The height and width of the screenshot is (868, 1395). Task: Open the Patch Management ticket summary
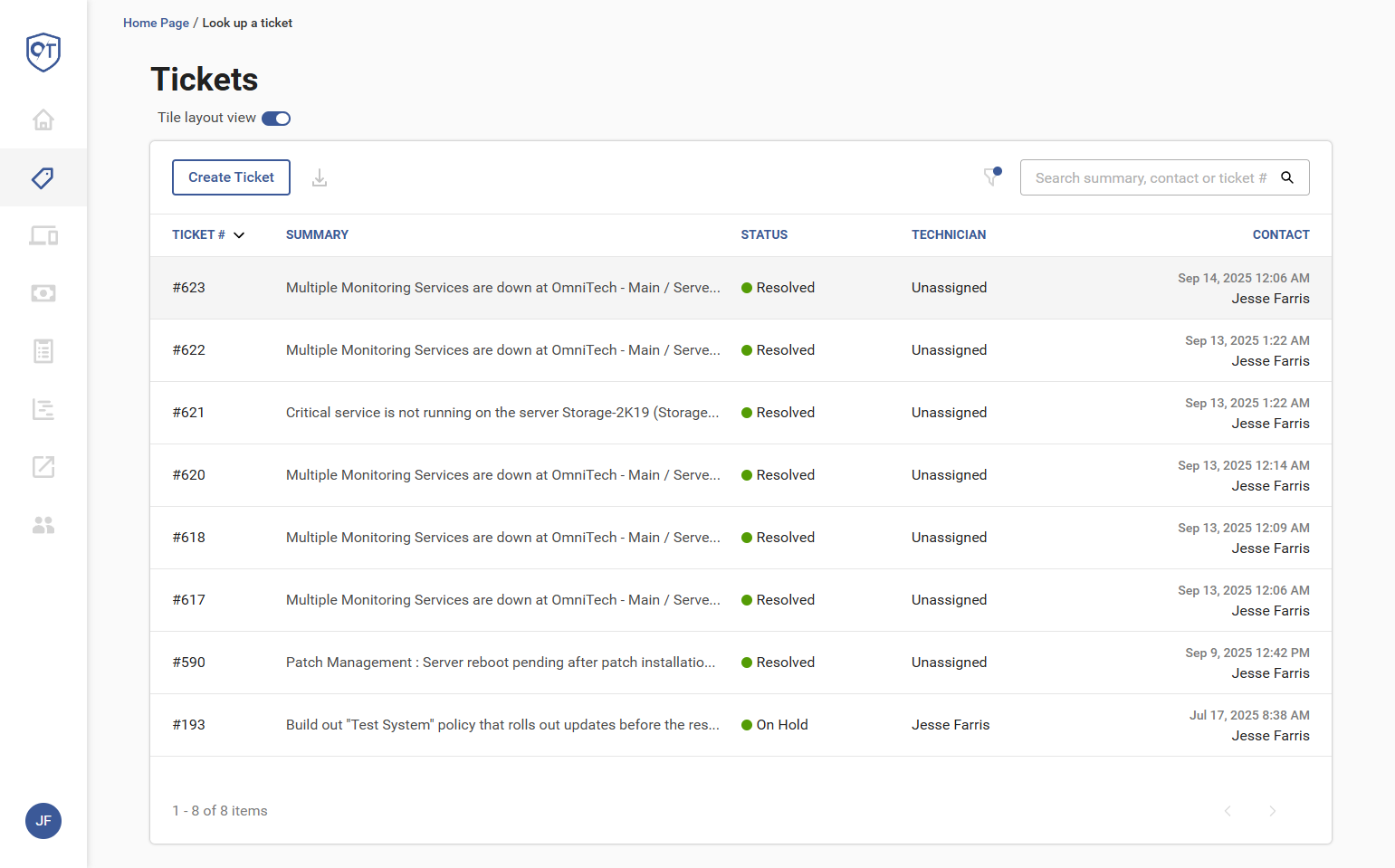tap(501, 663)
